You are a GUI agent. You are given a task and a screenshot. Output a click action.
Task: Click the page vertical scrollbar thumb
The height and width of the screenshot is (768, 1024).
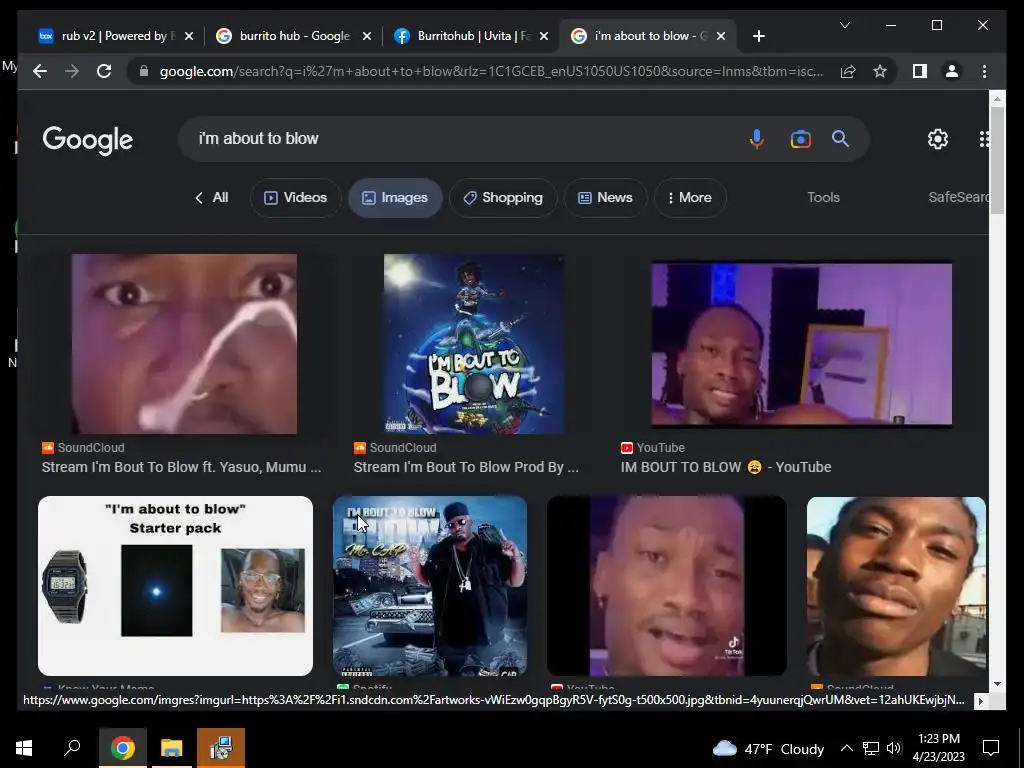tap(997, 160)
